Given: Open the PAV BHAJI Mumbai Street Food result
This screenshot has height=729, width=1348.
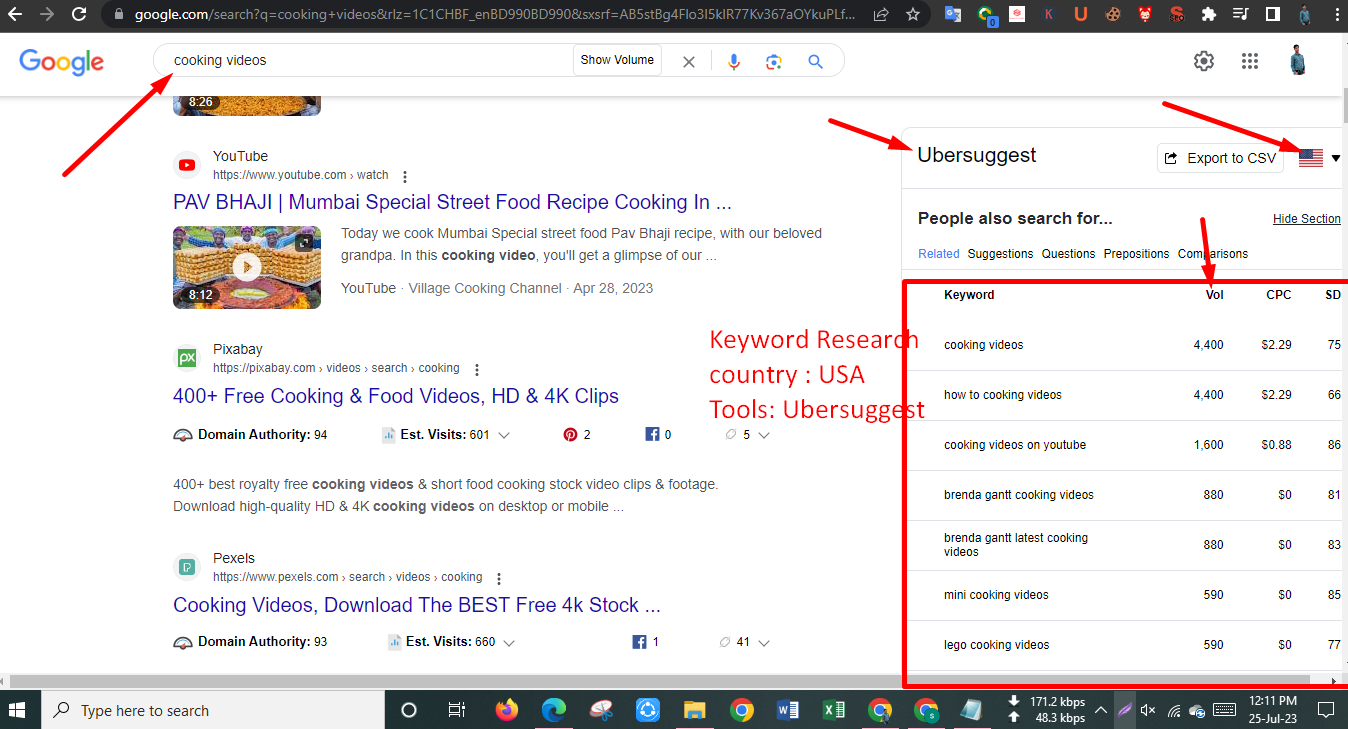Looking at the screenshot, I should [x=452, y=202].
